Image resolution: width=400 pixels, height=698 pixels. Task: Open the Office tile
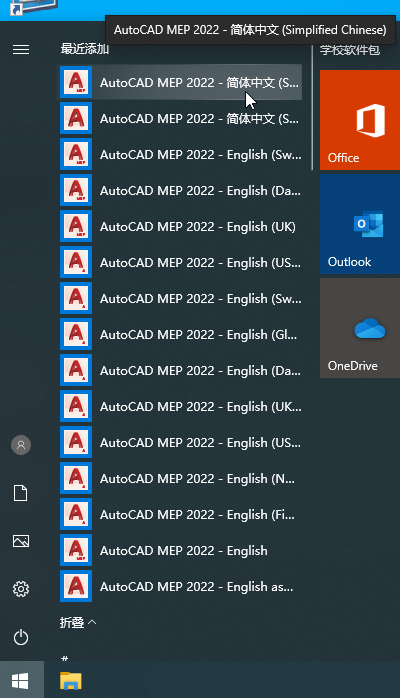tap(360, 120)
